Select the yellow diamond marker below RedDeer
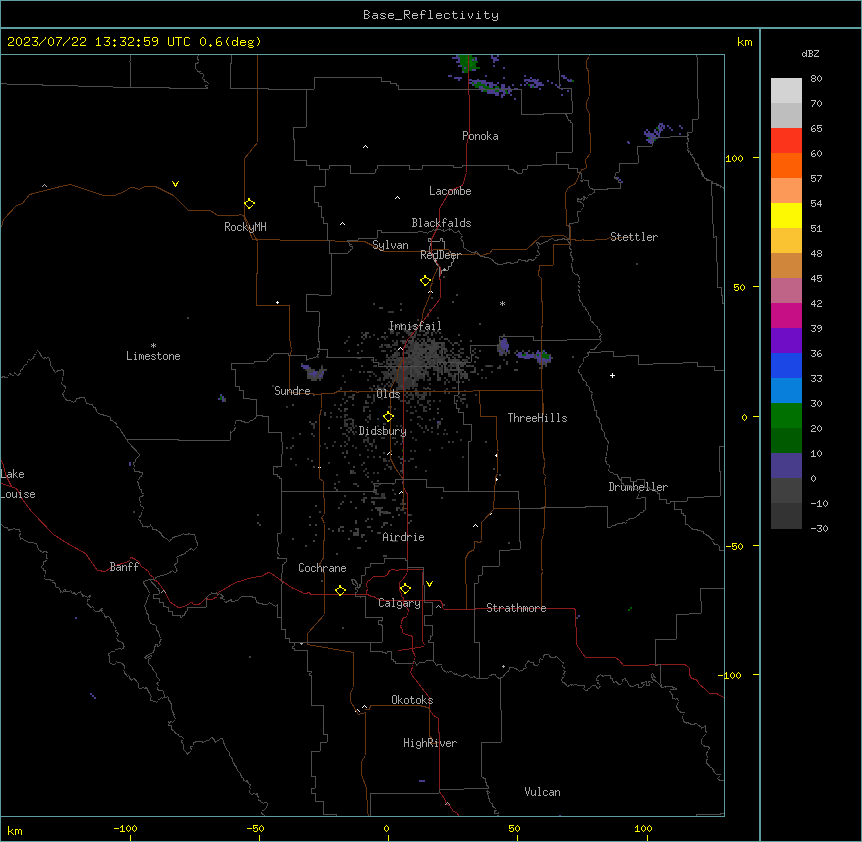This screenshot has width=862, height=842. click(x=425, y=281)
